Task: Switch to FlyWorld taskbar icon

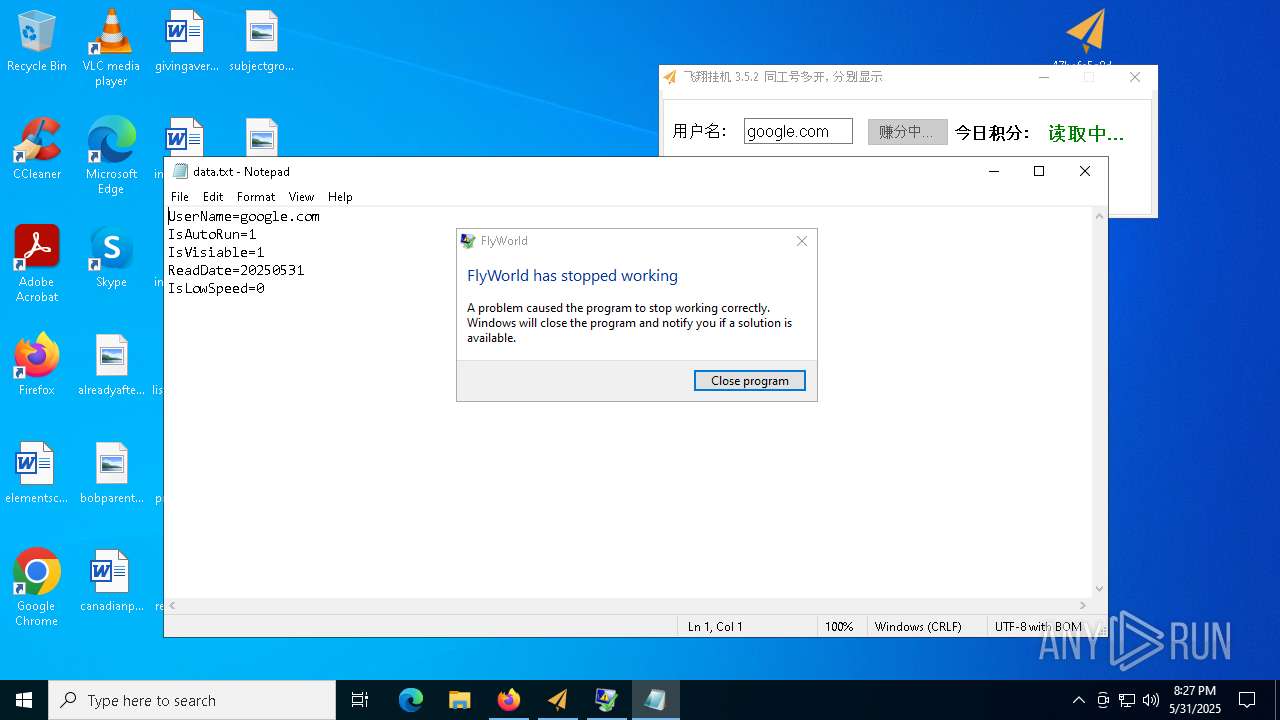Action: click(606, 700)
